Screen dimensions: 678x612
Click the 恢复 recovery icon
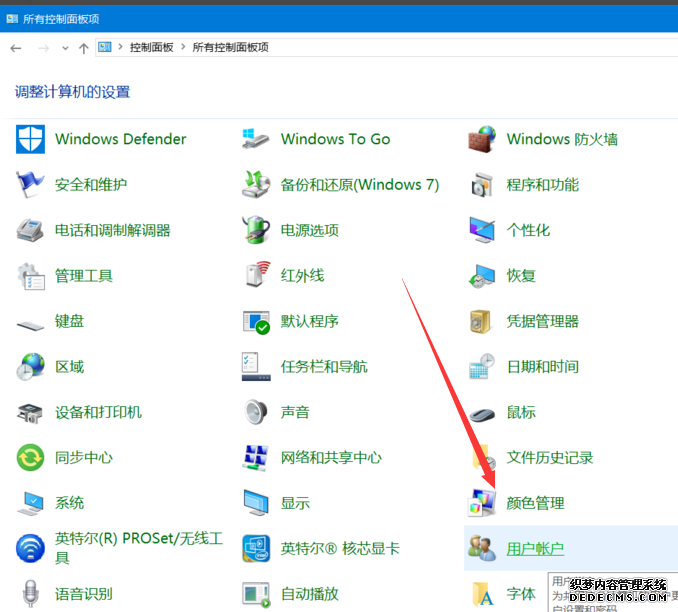coord(482,276)
